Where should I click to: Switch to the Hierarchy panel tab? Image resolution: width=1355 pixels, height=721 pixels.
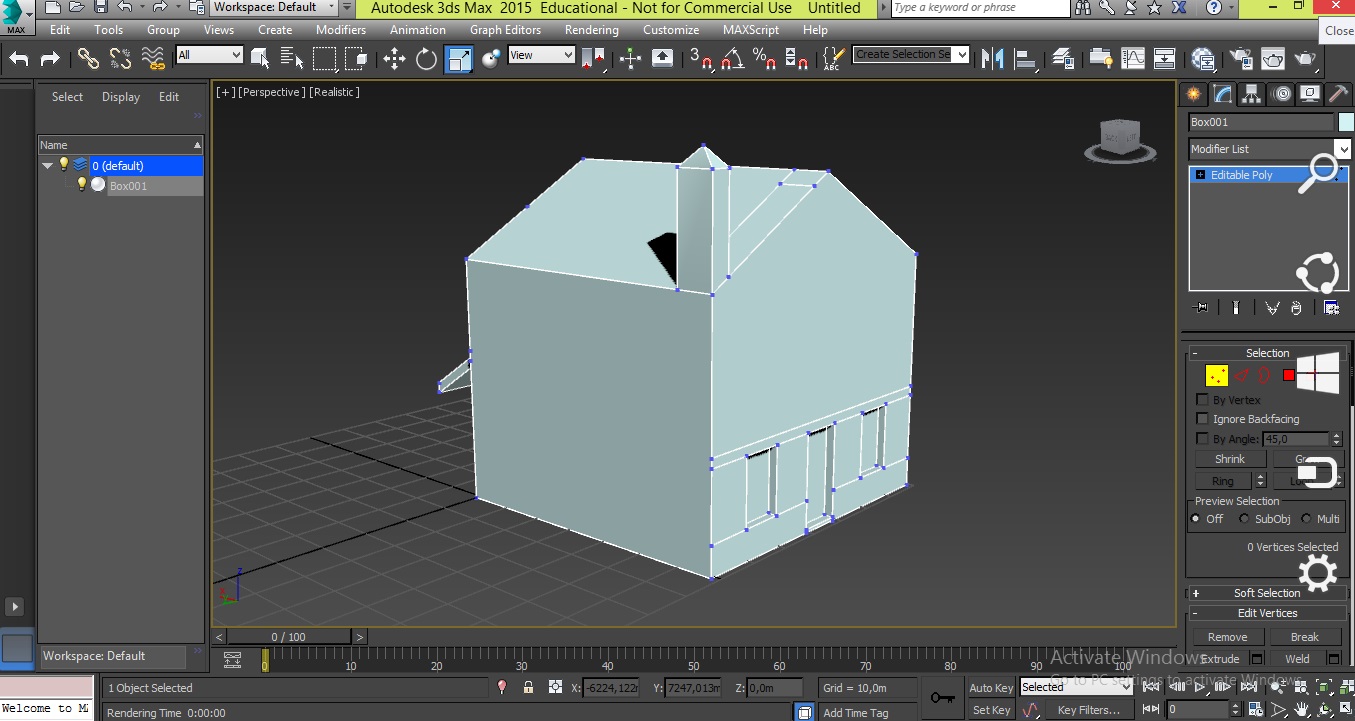[1251, 94]
